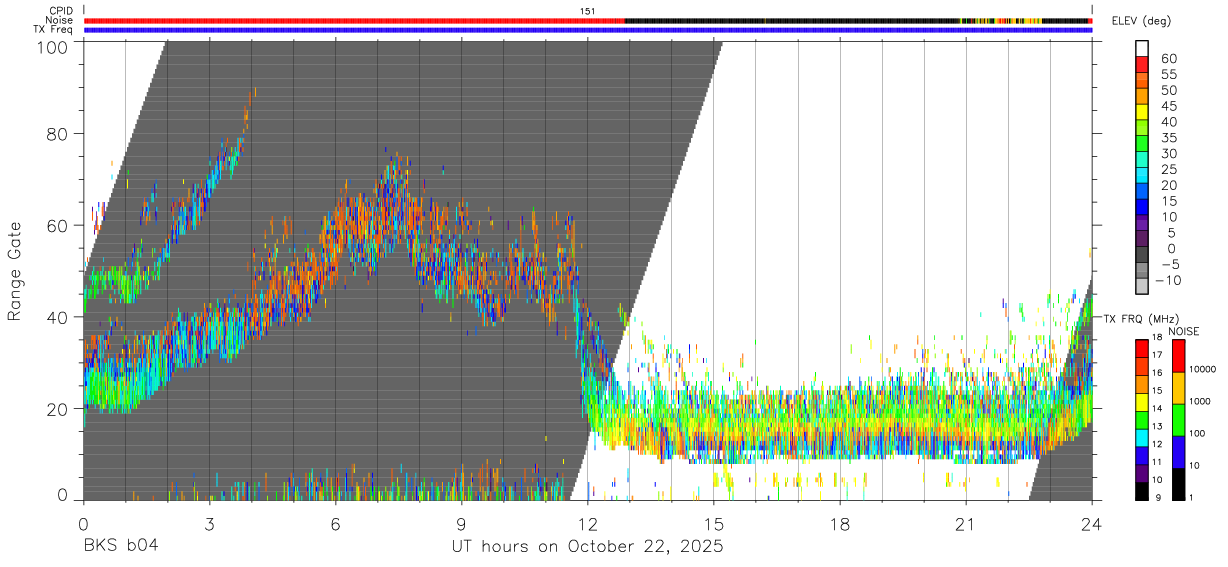This screenshot has height=567, width=1228.
Task: Click the 30 label on ELEV legend
Action: pyautogui.click(x=1168, y=153)
